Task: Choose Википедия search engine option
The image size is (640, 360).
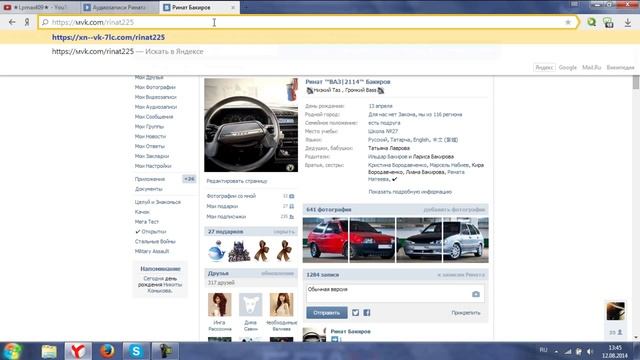Action: [620, 67]
